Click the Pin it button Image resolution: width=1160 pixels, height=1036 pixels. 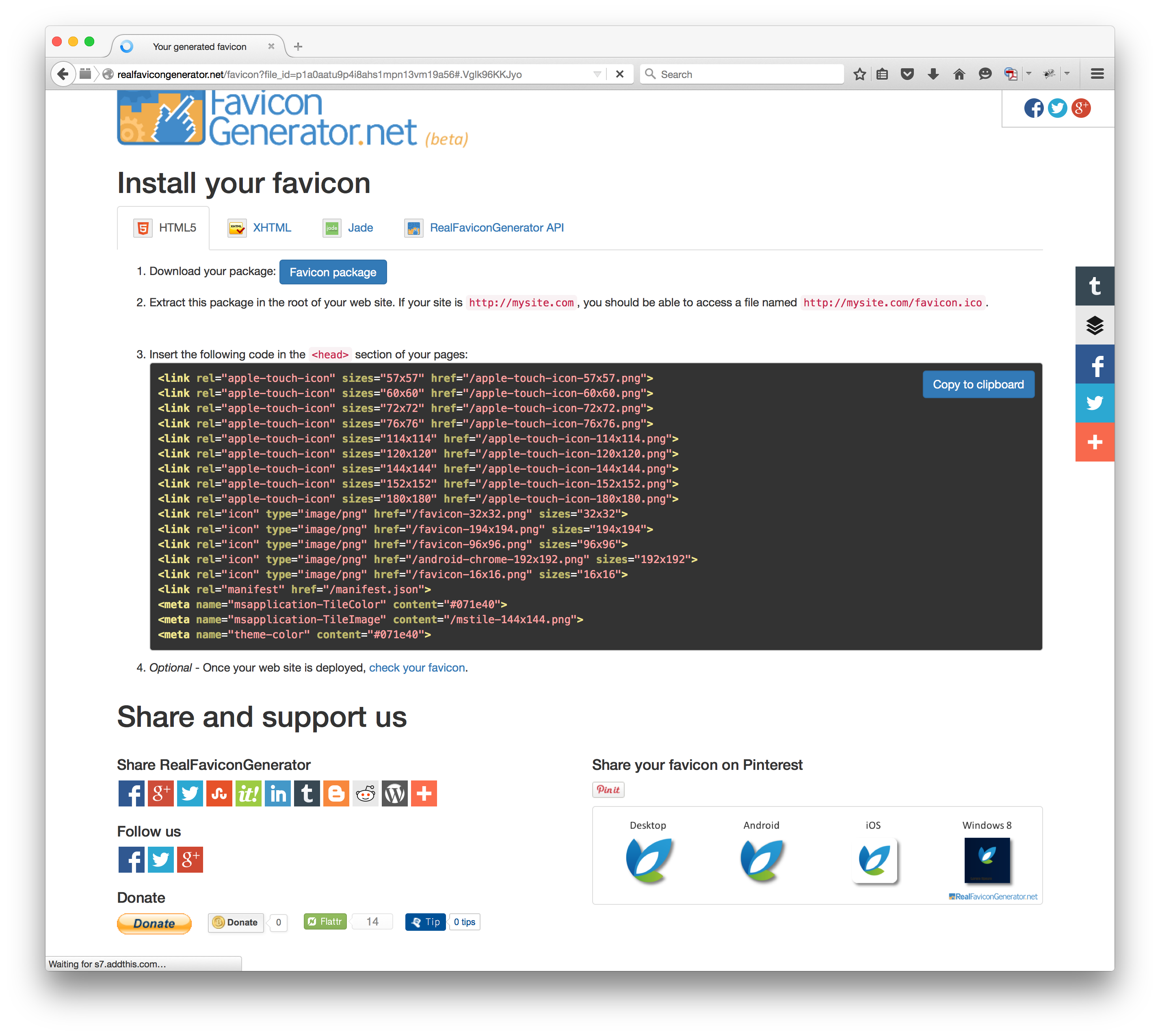point(608,789)
